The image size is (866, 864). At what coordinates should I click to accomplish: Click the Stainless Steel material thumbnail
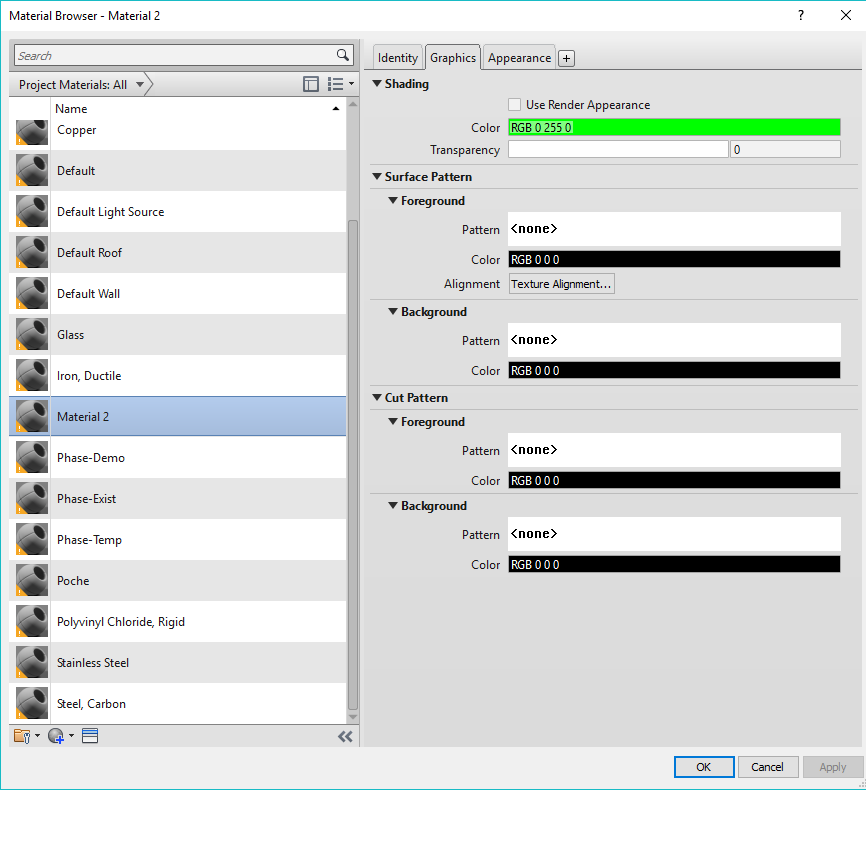(31, 662)
